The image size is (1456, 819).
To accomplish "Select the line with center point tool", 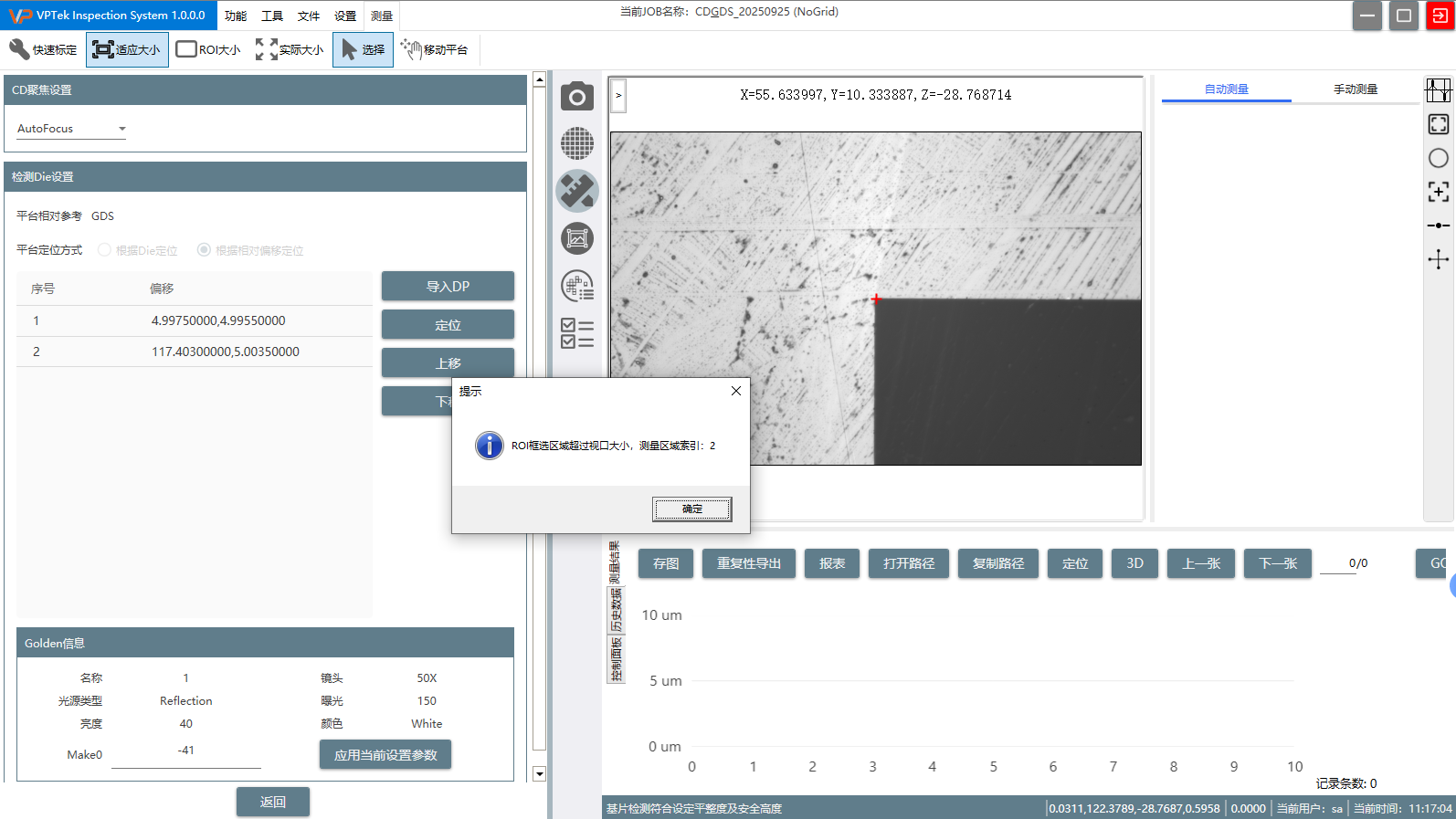I will pos(1438,225).
